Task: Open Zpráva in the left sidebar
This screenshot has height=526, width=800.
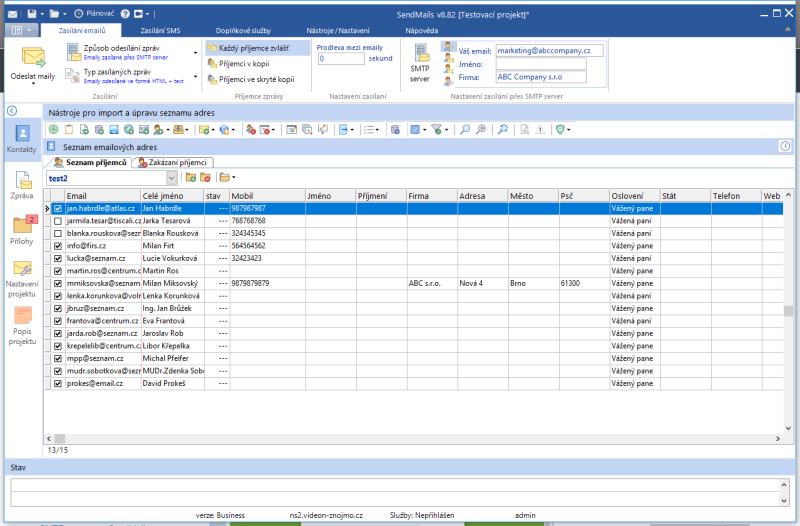Action: click(x=21, y=185)
